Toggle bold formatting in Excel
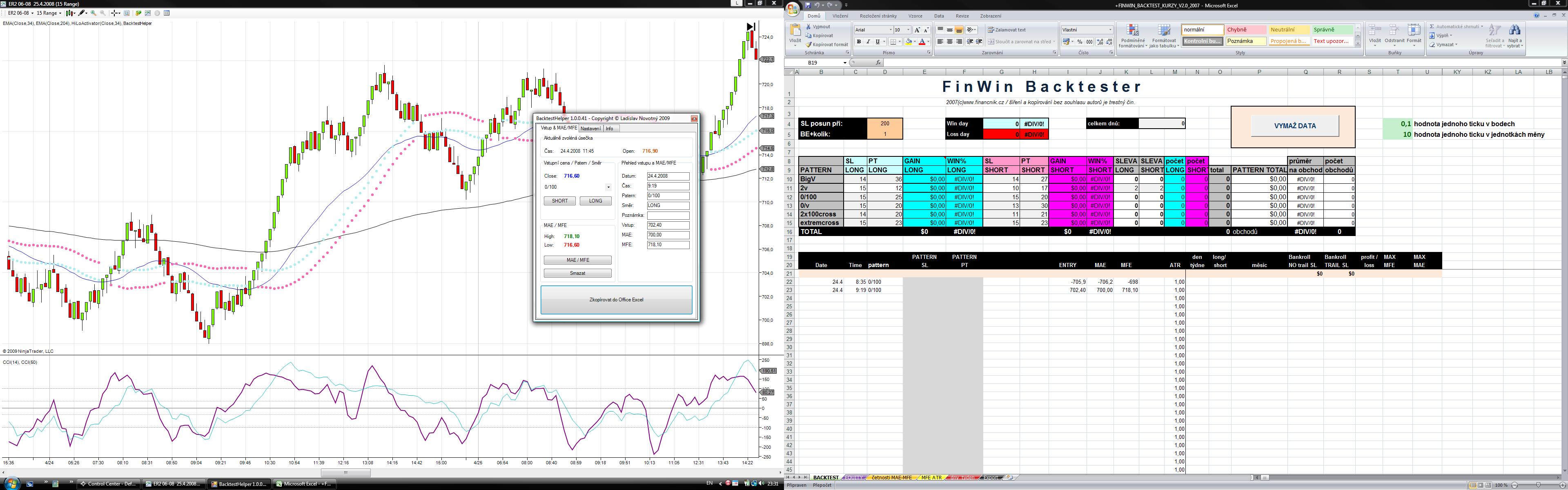 pos(859,41)
